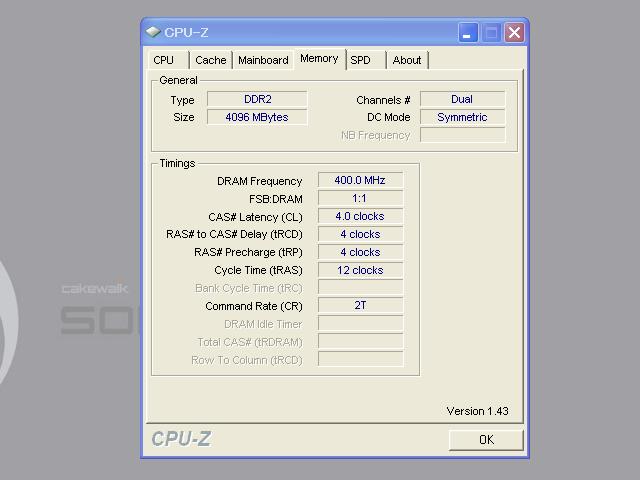
Task: Switch to the CPU tab
Action: click(x=168, y=60)
